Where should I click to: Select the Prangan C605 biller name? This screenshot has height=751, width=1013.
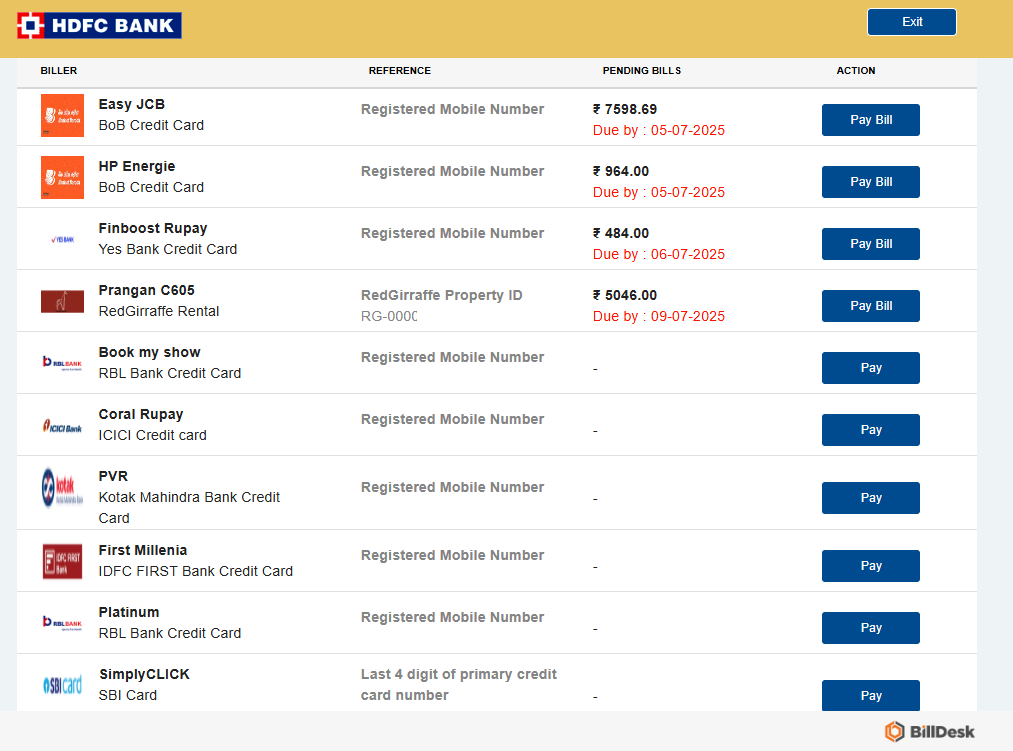[x=147, y=290]
